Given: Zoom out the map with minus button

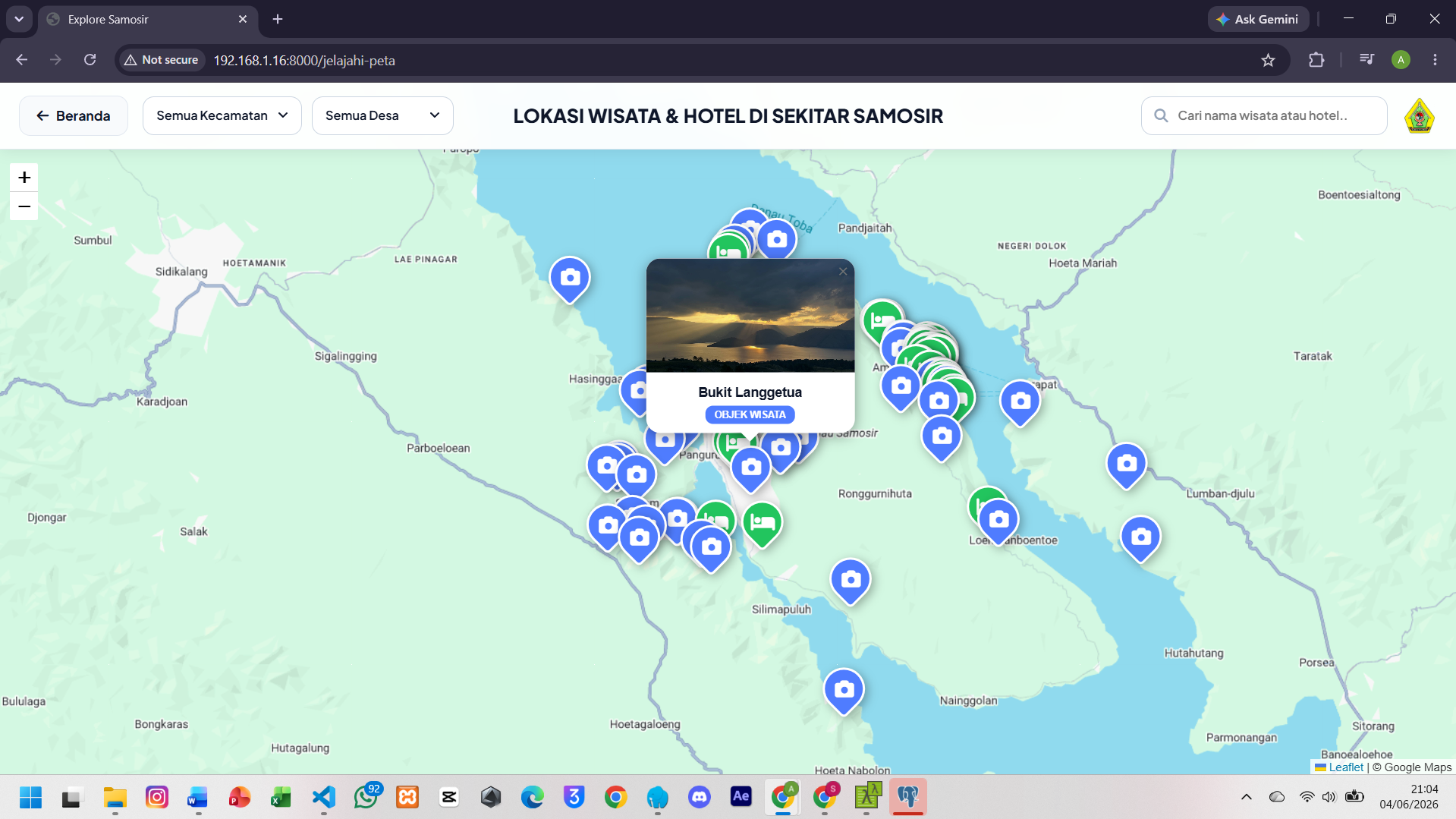Looking at the screenshot, I should click(24, 206).
